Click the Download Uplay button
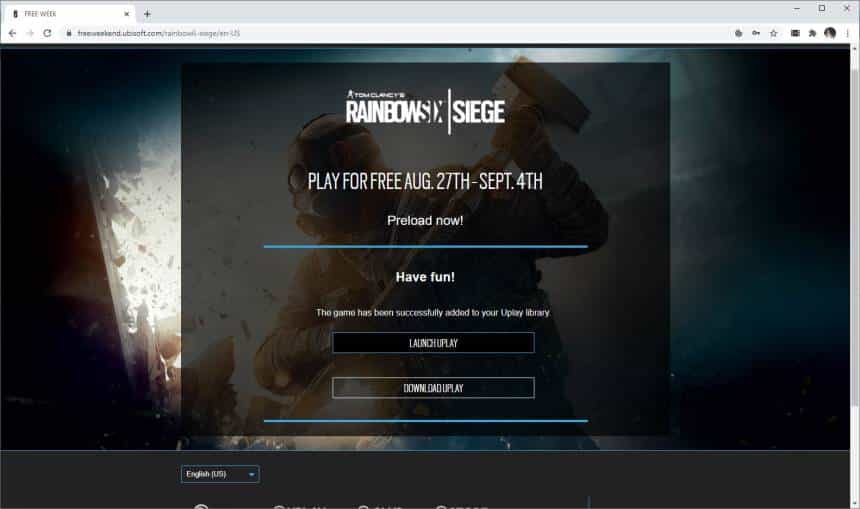 [433, 388]
